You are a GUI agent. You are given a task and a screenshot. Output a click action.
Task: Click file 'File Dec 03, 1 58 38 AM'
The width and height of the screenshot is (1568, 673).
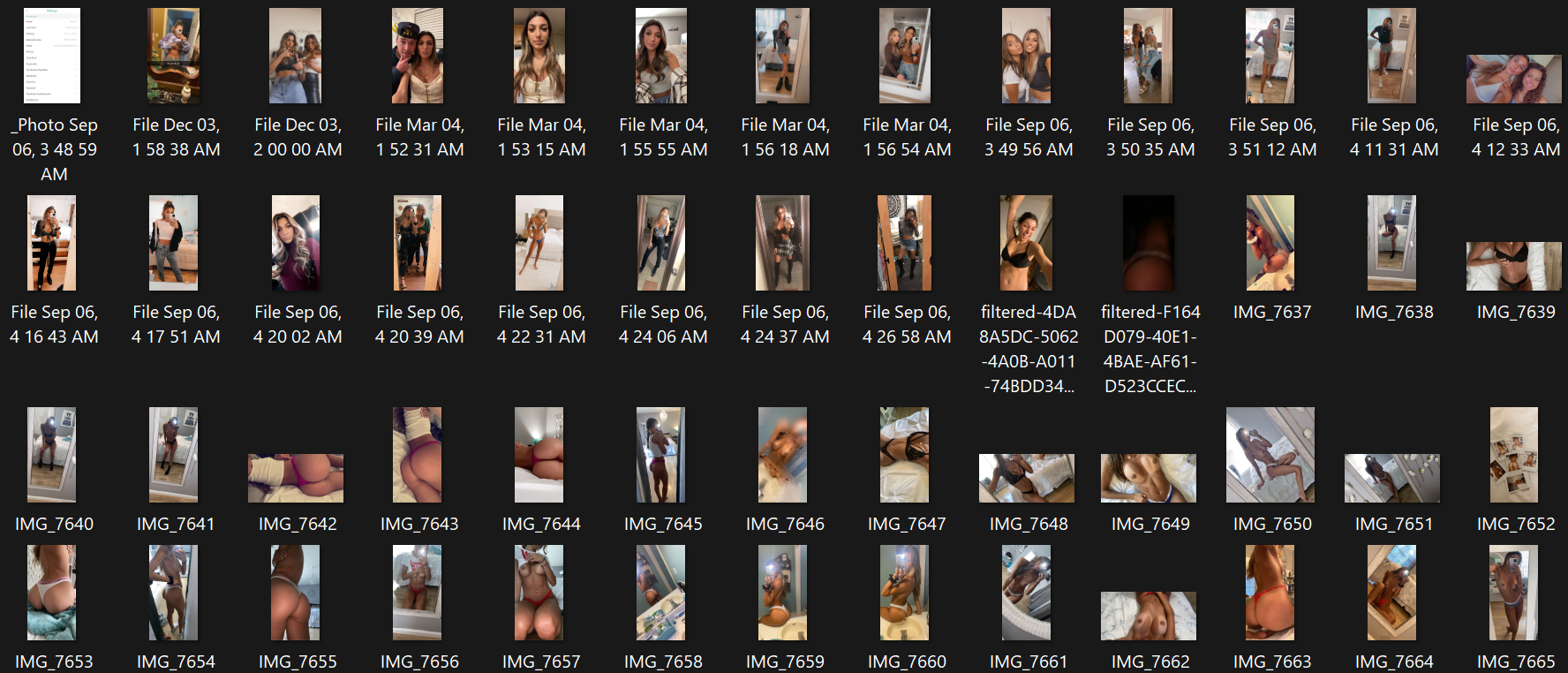tap(174, 56)
